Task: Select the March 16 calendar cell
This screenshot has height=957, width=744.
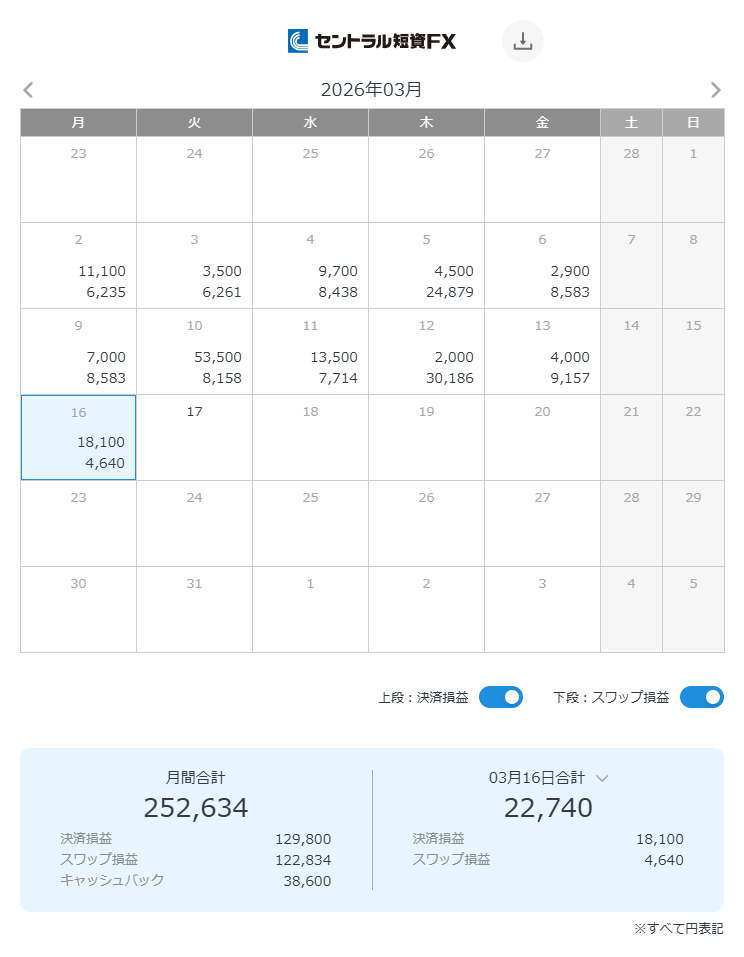Action: click(x=78, y=437)
